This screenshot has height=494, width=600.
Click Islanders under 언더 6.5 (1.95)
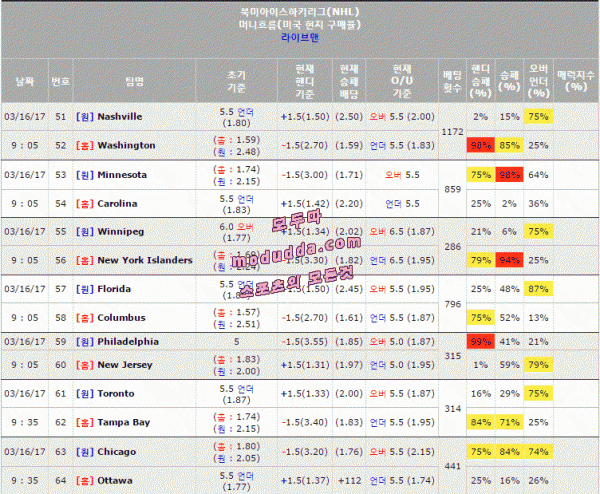click(x=402, y=260)
